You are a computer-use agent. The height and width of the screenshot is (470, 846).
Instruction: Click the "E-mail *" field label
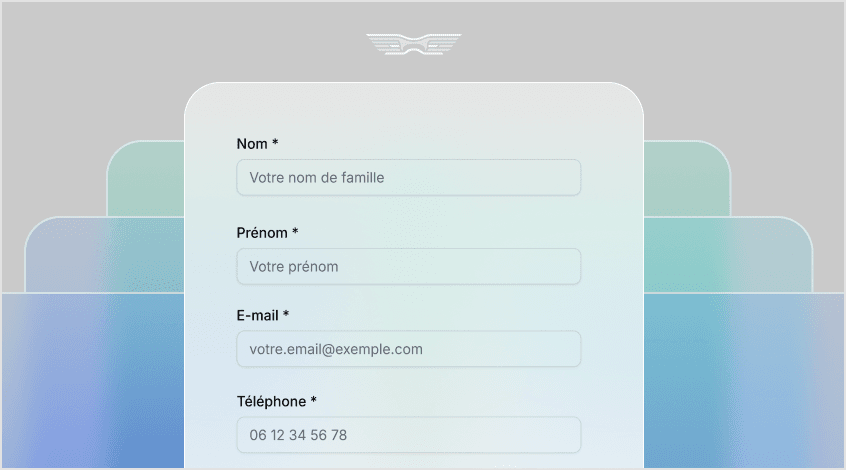point(262,315)
